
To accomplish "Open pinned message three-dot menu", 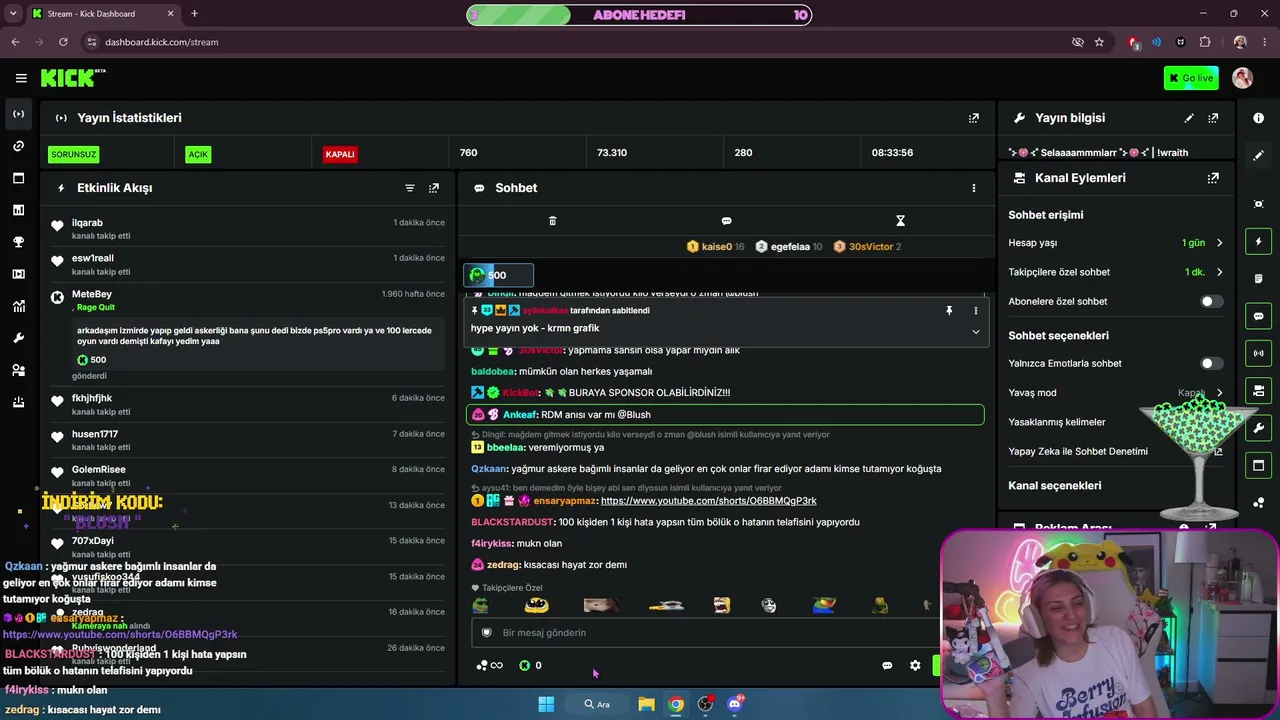I will [x=975, y=311].
